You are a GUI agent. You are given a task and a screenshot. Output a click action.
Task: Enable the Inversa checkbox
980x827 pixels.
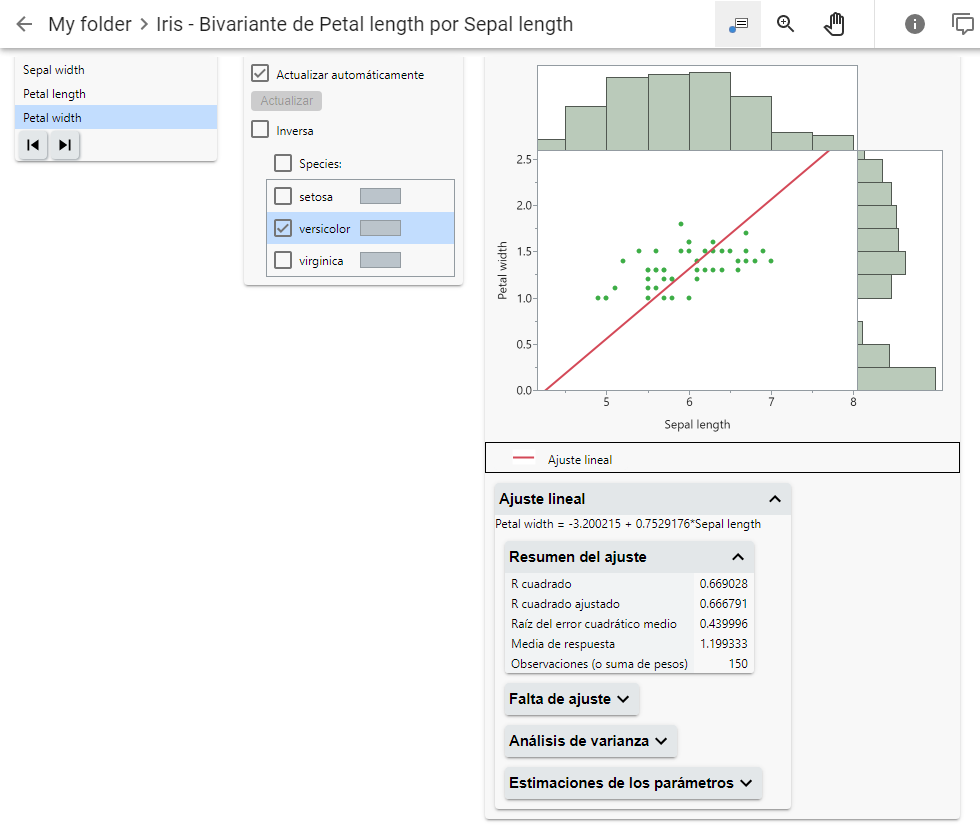(260, 129)
